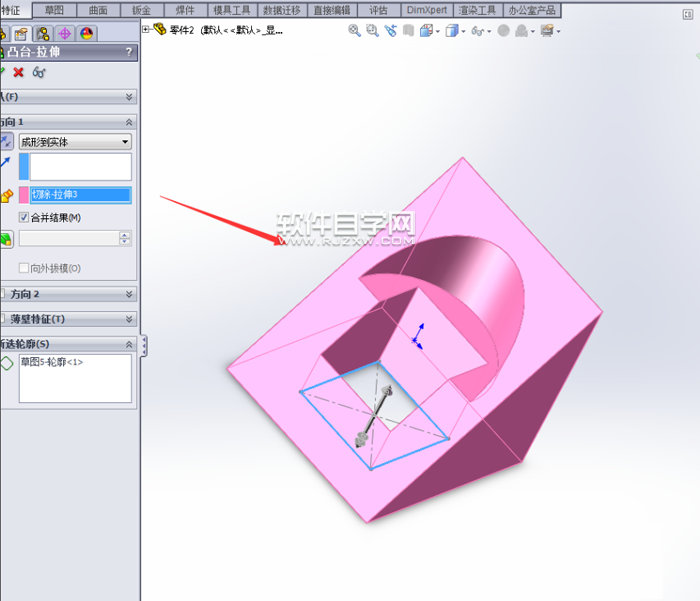Switch to the 钣金 tab
Screen dimensions: 700x601
[x=142, y=10]
